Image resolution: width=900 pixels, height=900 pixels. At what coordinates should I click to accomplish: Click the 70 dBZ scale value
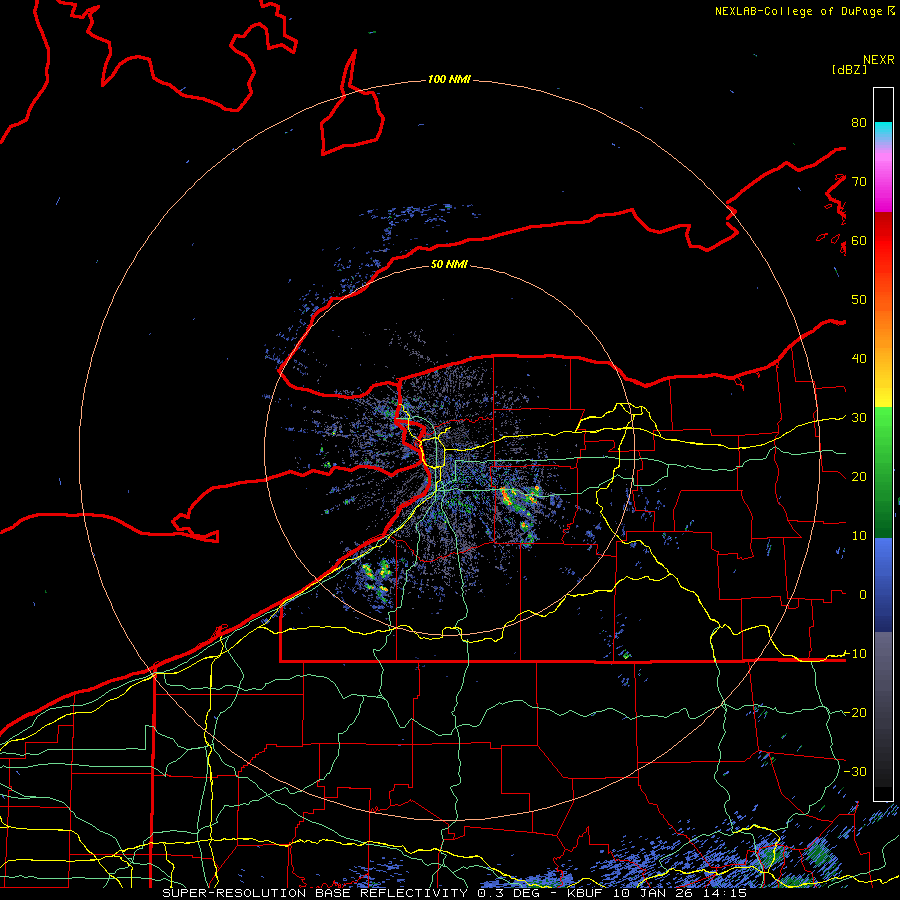[859, 181]
